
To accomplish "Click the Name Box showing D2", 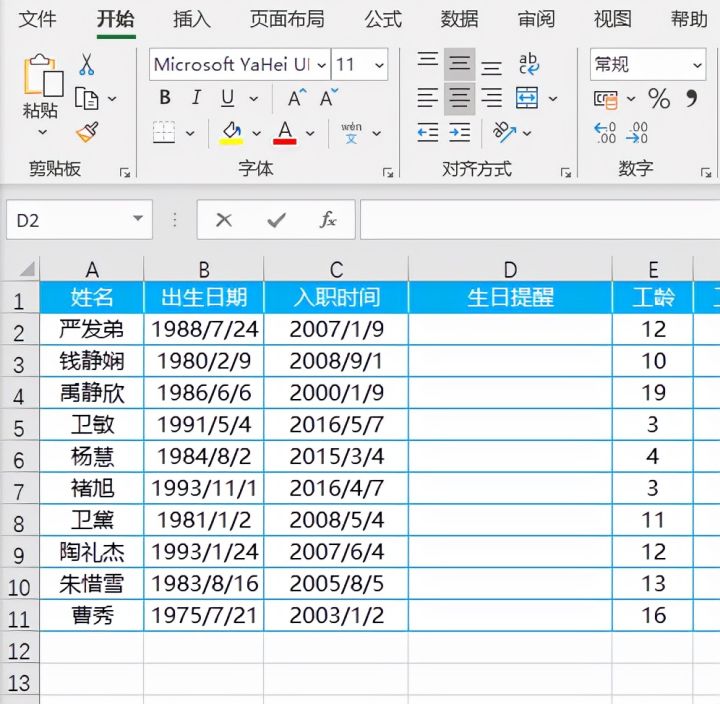I will pos(79,220).
